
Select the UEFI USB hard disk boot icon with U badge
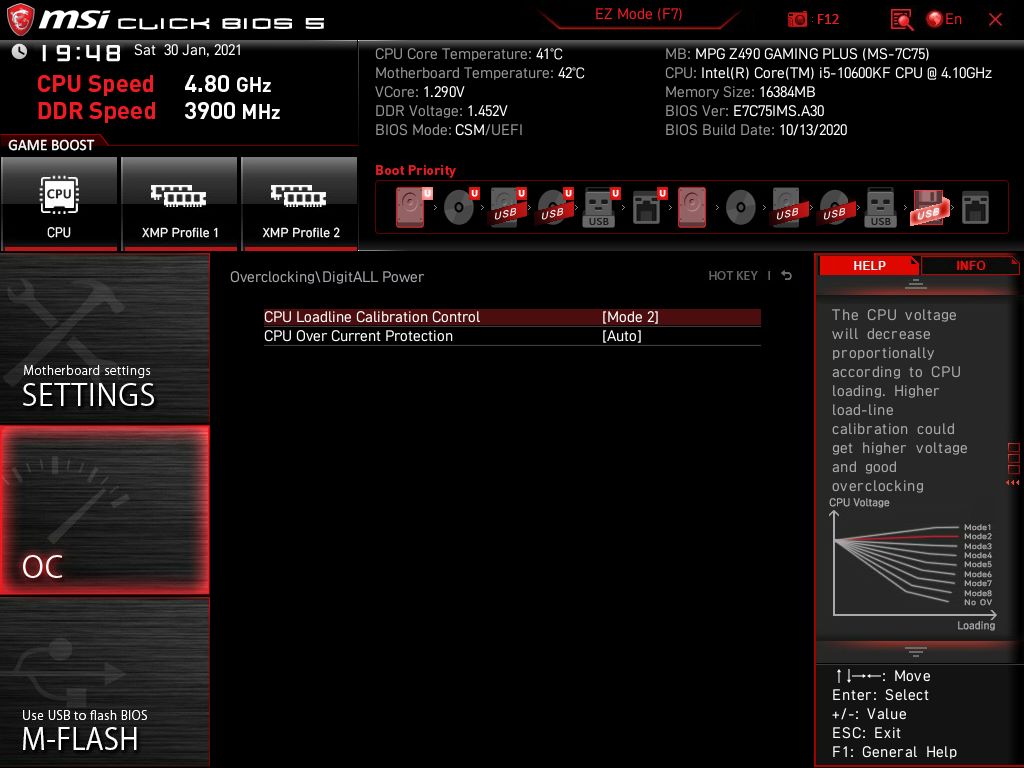507,207
